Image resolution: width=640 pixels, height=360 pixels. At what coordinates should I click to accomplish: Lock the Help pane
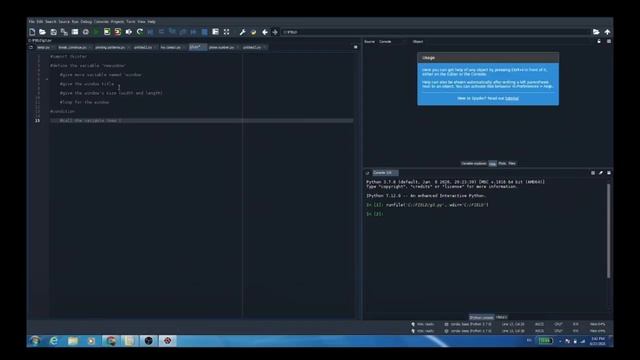pos(599,41)
